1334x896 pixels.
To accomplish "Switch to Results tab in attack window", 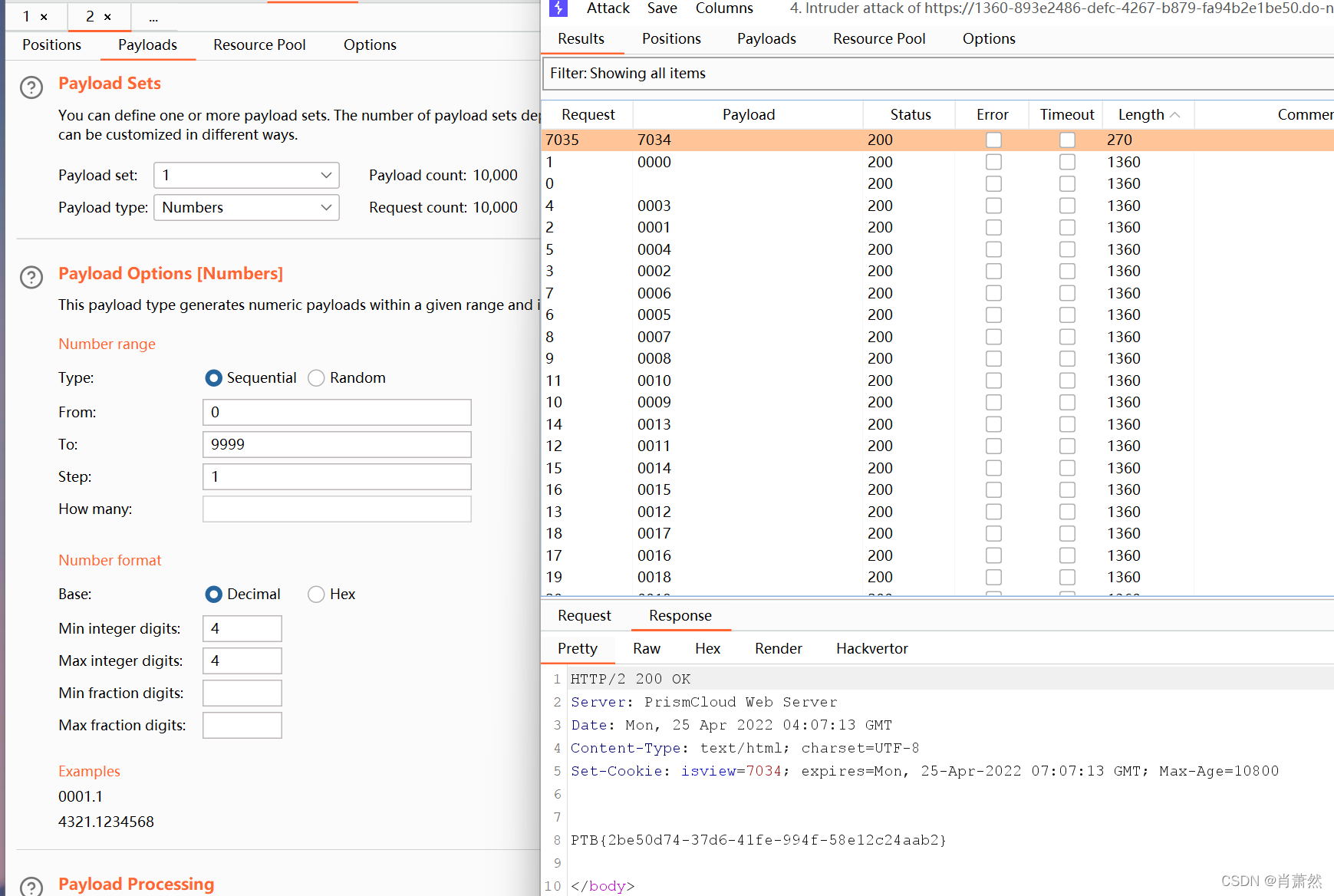I will point(581,39).
